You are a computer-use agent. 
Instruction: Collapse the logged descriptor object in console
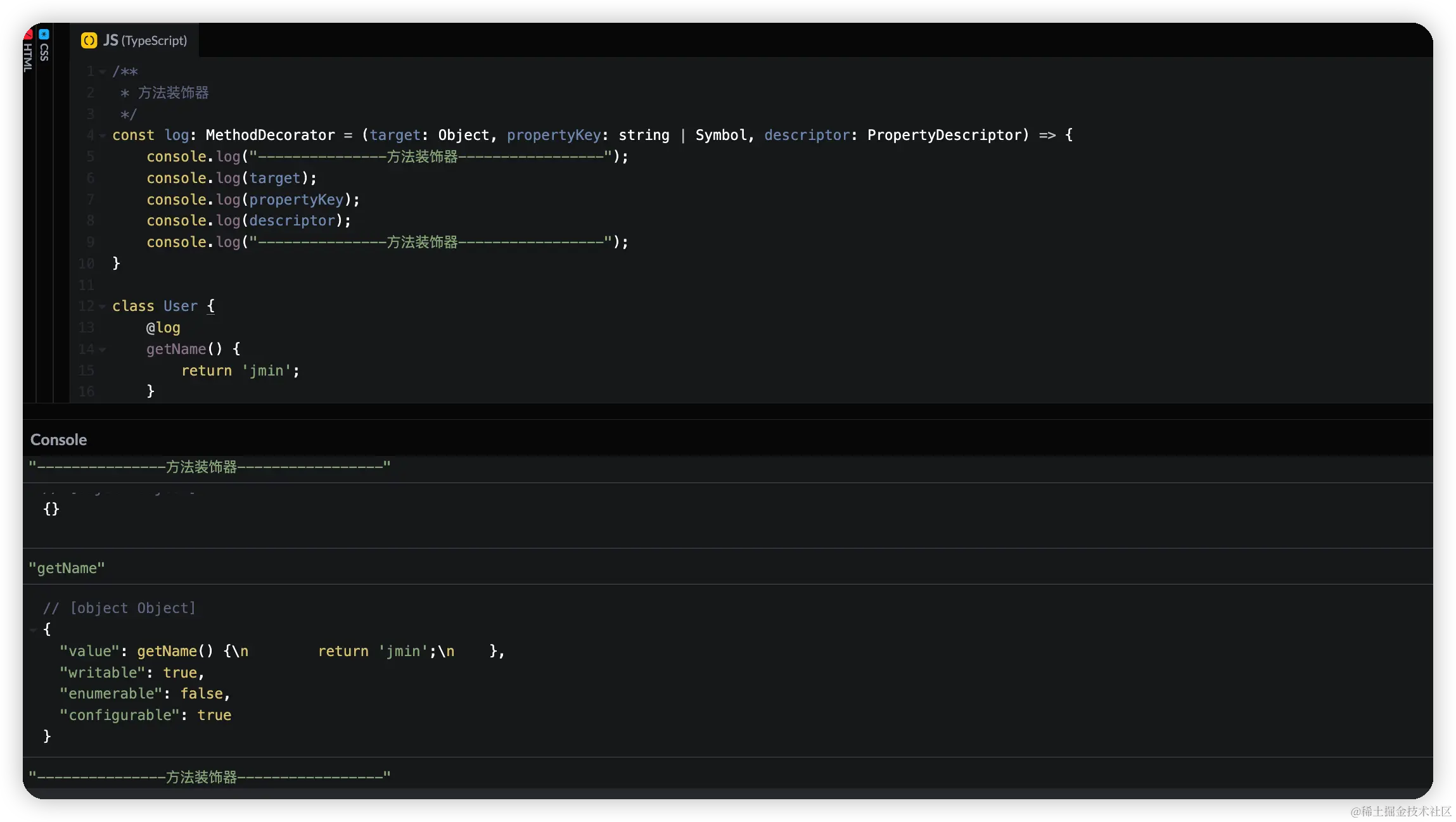pyautogui.click(x=33, y=630)
